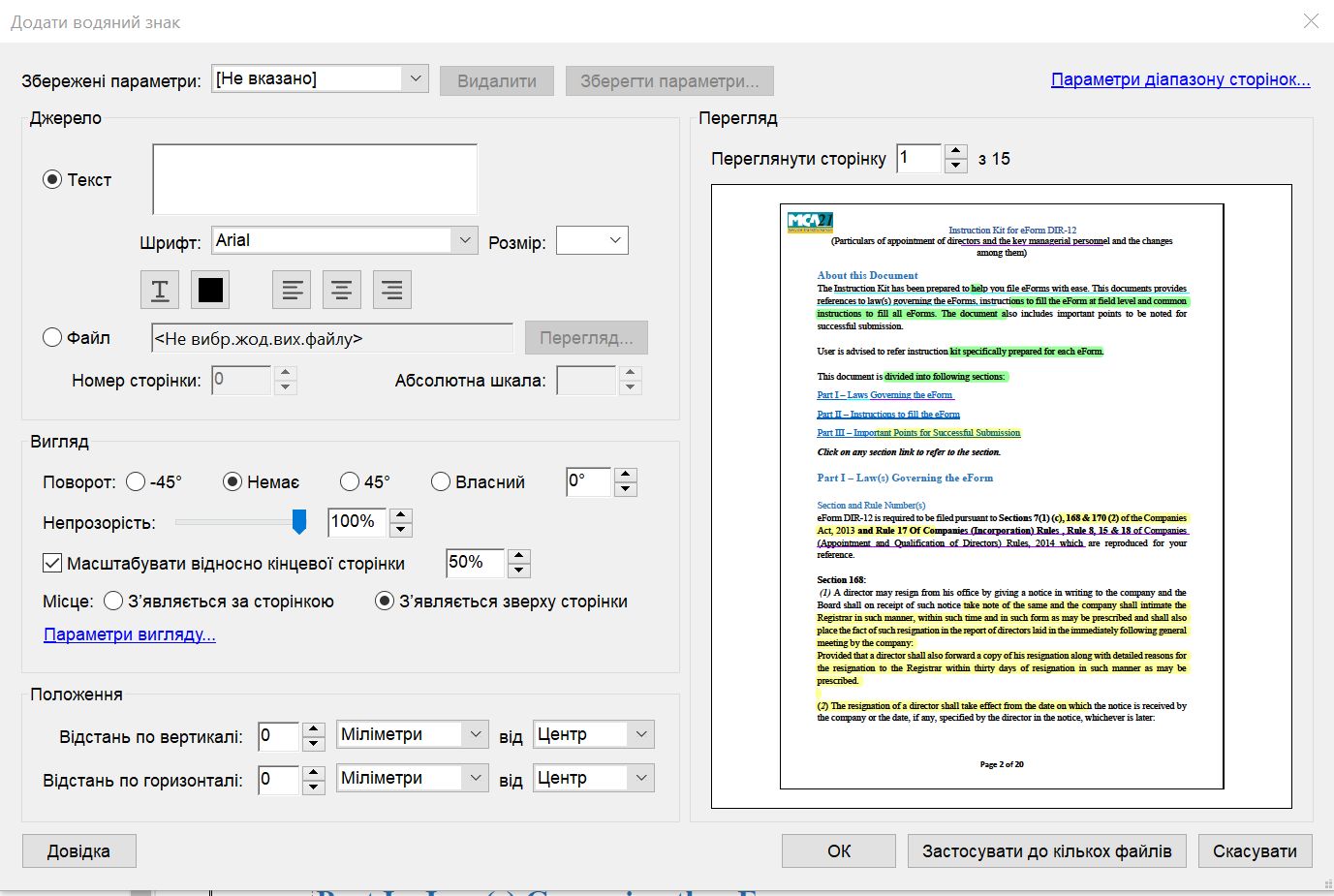The height and width of the screenshot is (896, 1334).
Task: Click the document page preview thumbnail
Action: (1002, 497)
